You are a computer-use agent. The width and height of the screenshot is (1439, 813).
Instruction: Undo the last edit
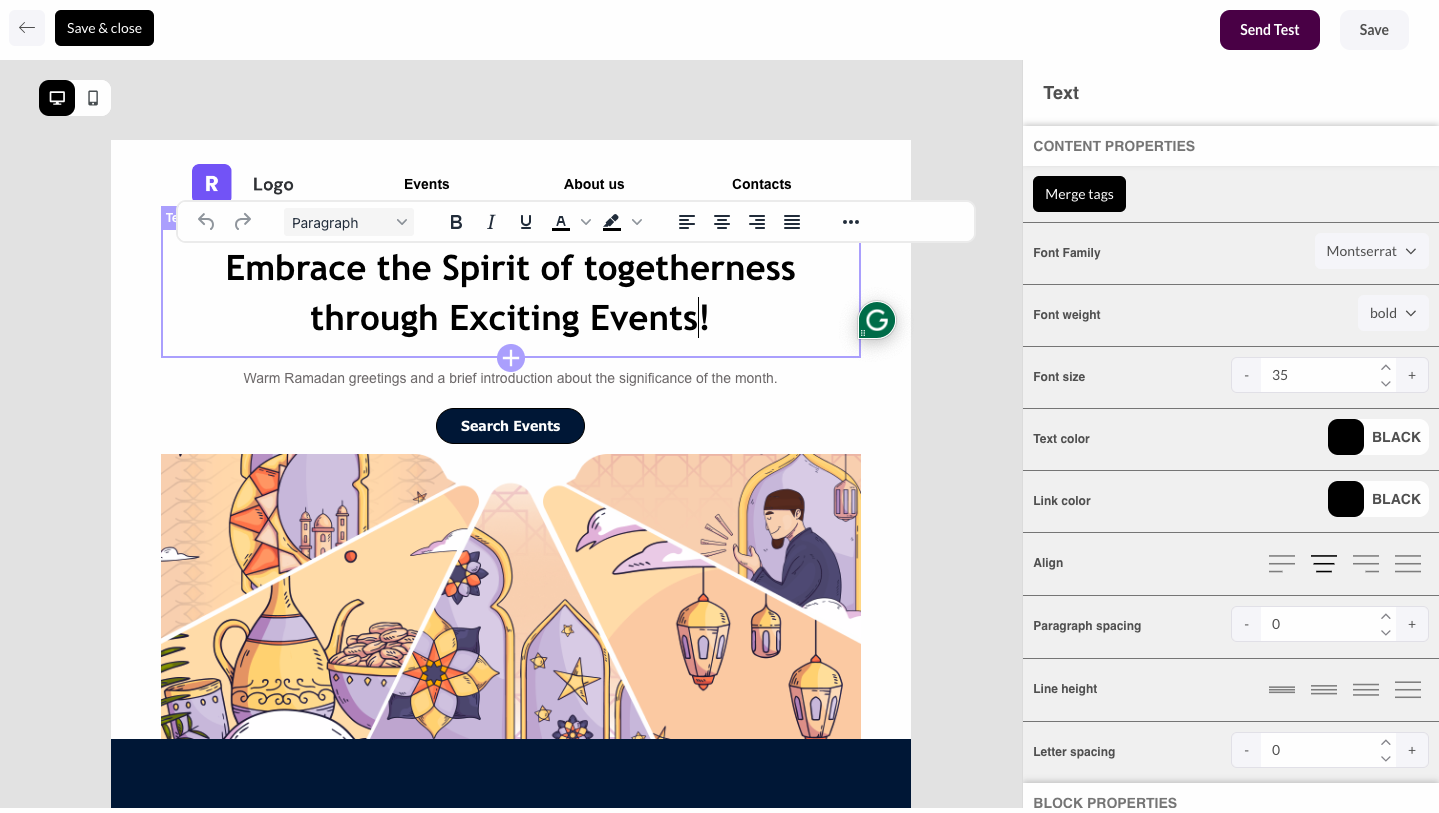click(x=206, y=221)
